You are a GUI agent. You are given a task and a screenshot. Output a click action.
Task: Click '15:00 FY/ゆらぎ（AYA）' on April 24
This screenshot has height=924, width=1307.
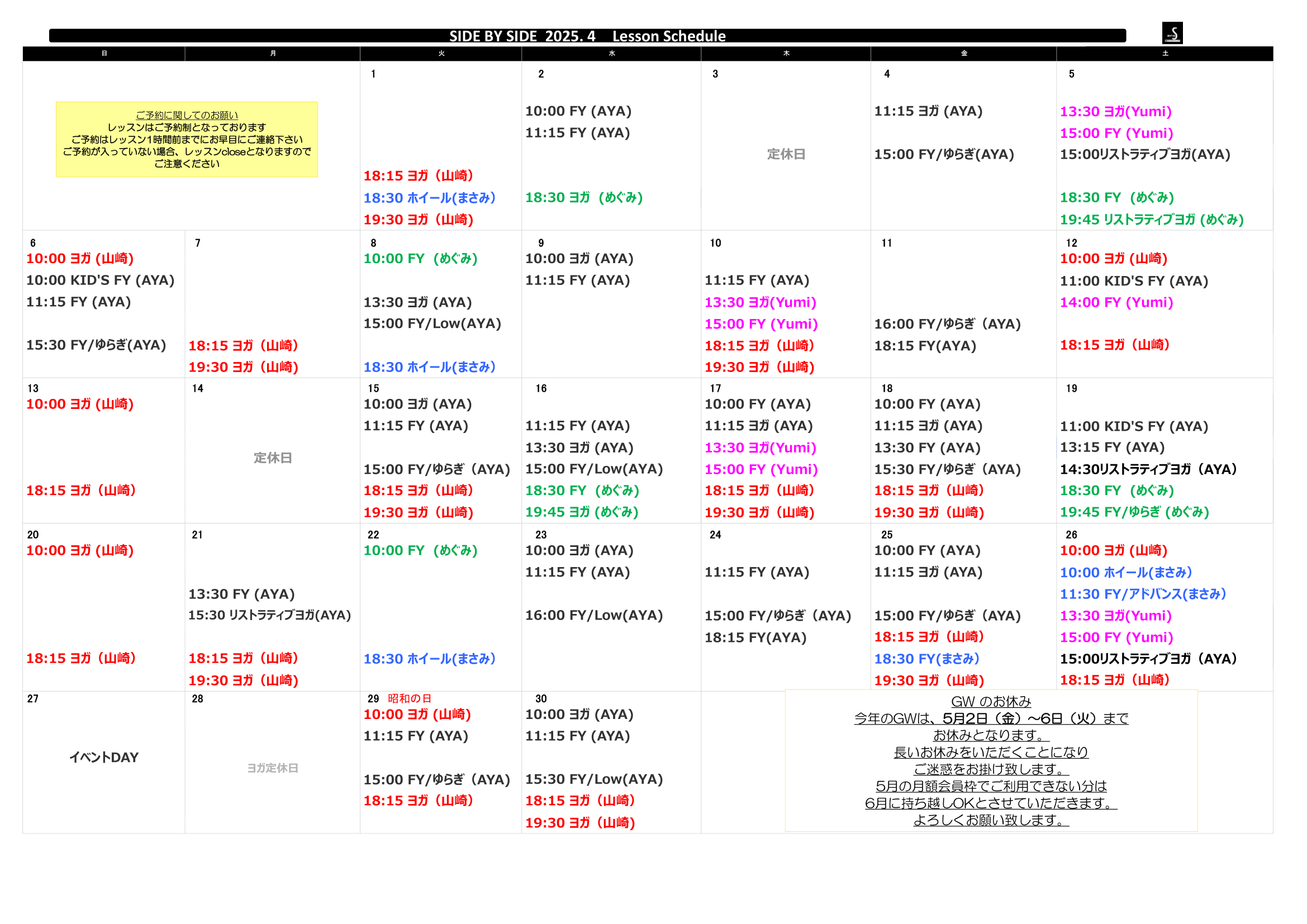click(778, 616)
